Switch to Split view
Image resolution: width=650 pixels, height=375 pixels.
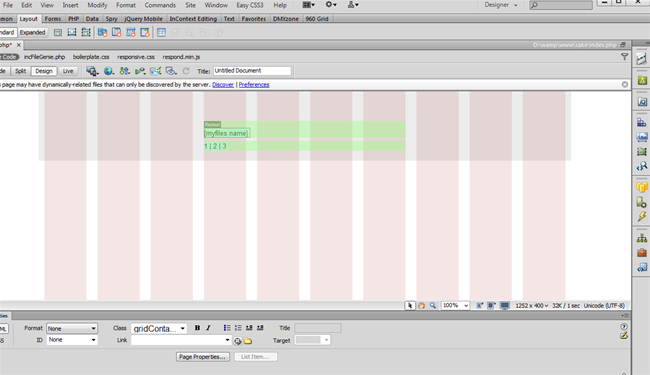(20, 71)
